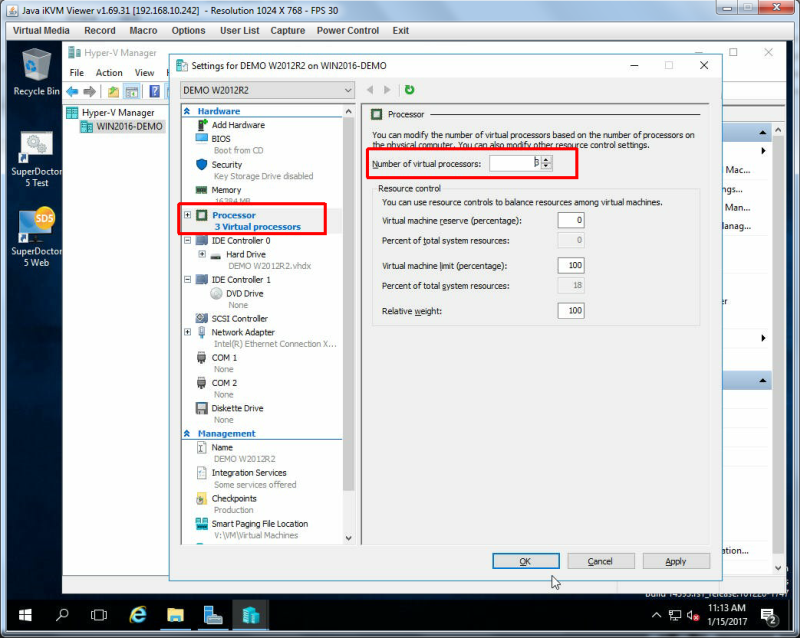The width and height of the screenshot is (800, 638).
Task: Increase the number of virtual processors
Action: [x=546, y=160]
